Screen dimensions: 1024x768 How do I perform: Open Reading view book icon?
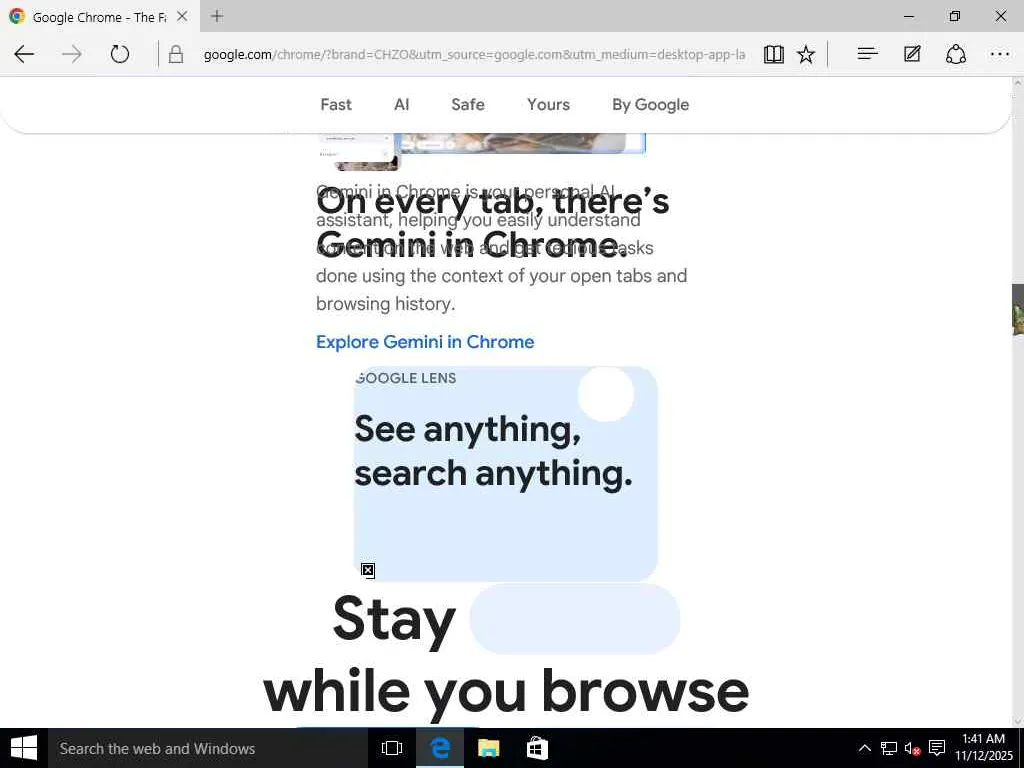coord(774,54)
